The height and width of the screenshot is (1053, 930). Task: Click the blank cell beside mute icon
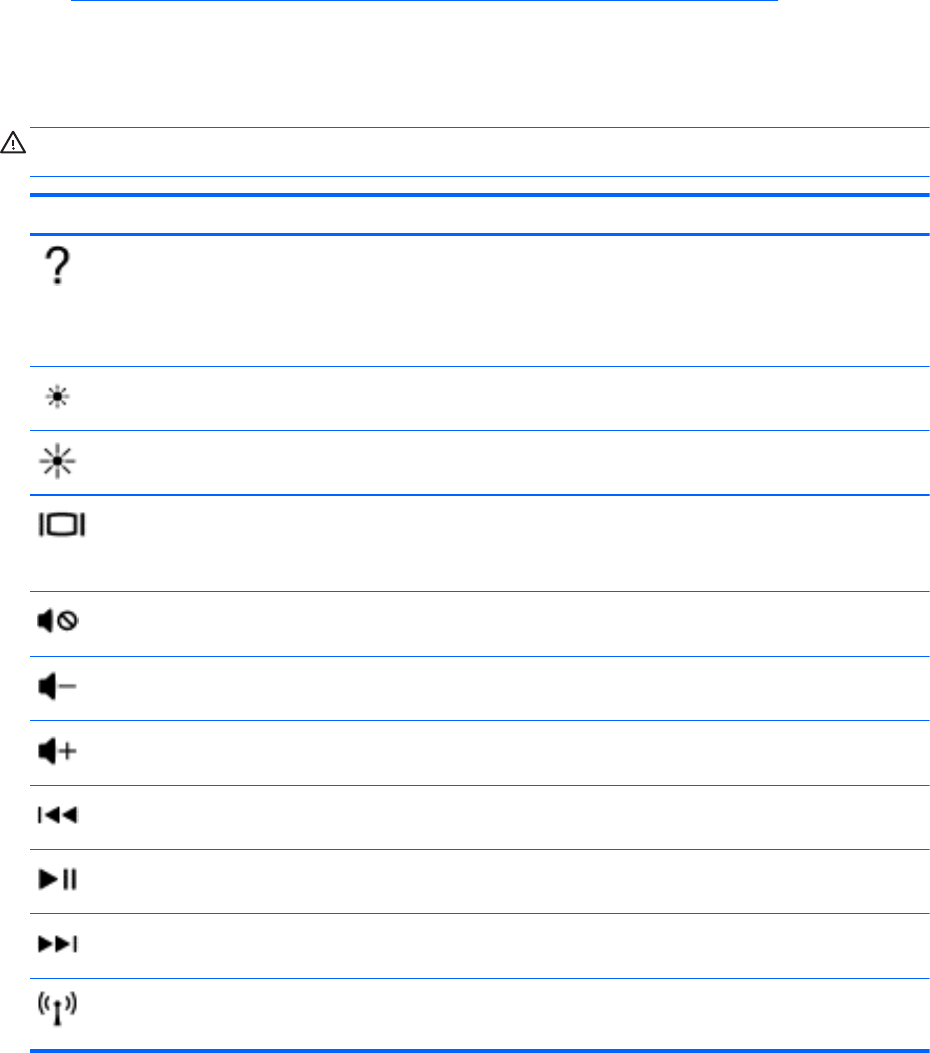point(500,623)
